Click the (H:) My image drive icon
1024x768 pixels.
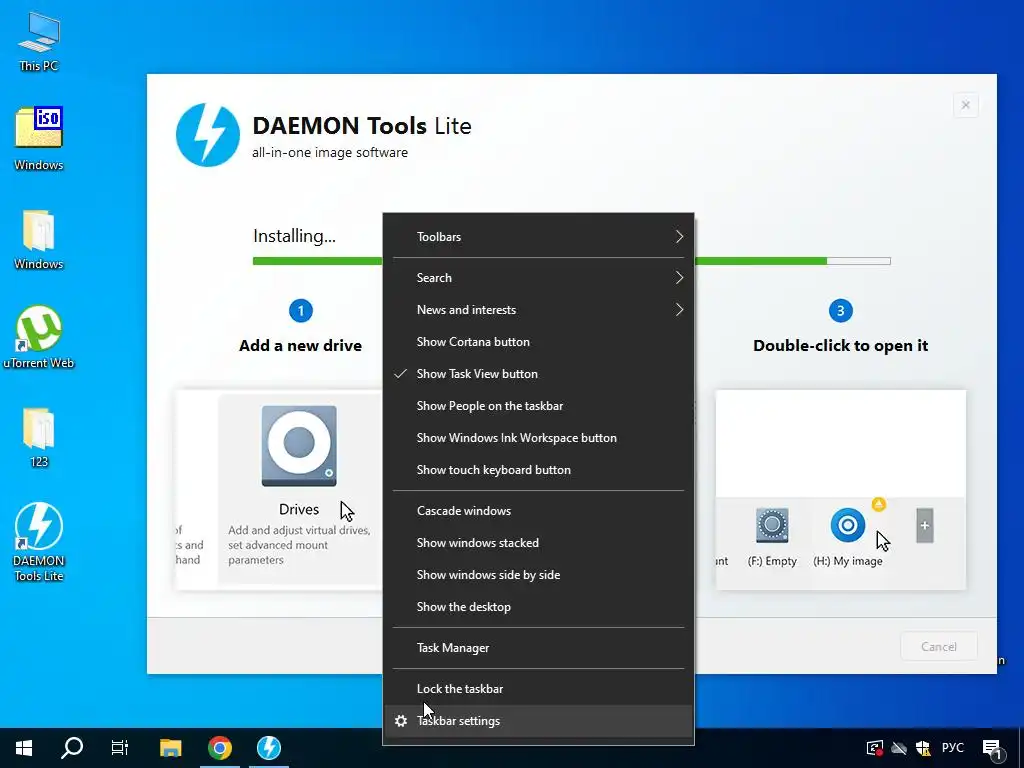click(x=848, y=525)
